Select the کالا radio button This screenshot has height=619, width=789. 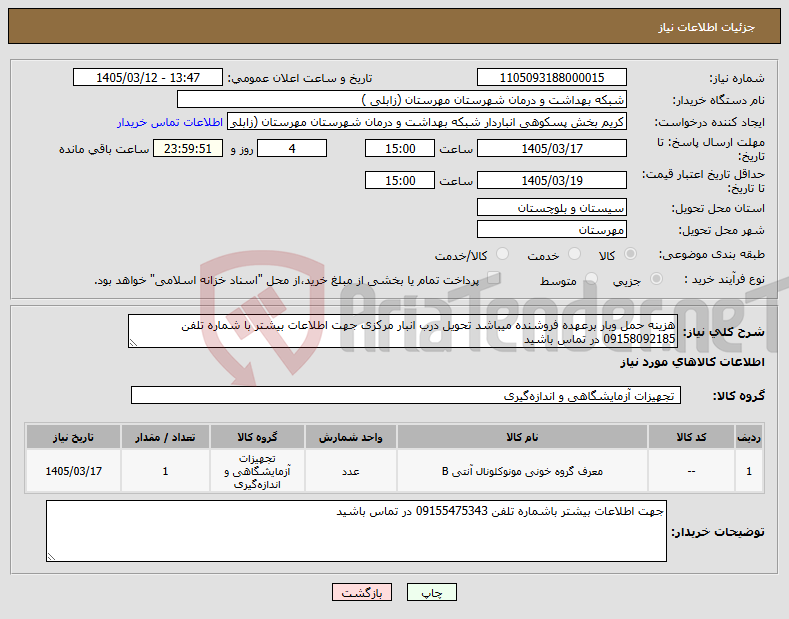(x=630, y=254)
